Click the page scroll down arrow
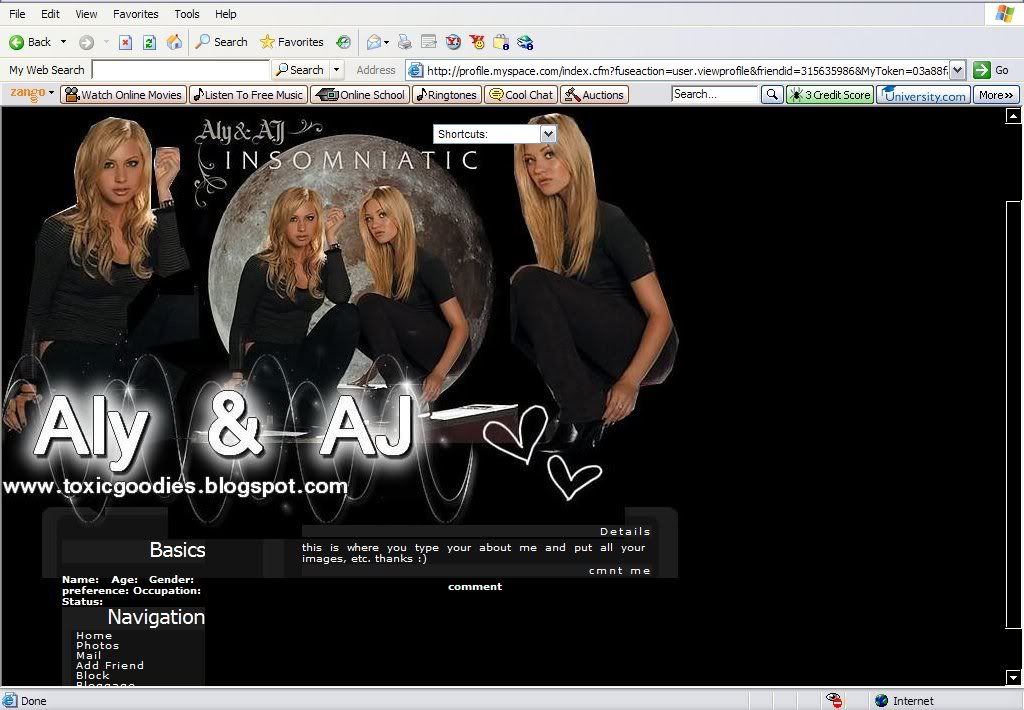This screenshot has width=1024, height=710. coord(1013,677)
